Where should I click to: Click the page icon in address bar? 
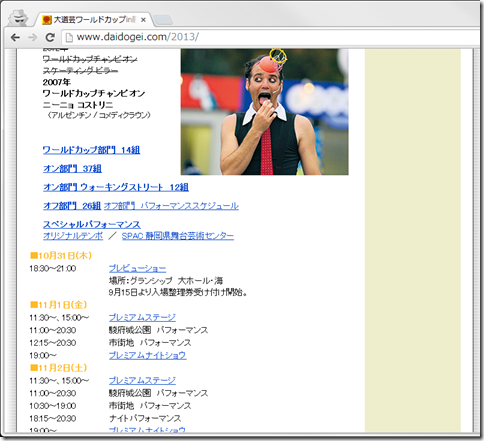(69, 37)
